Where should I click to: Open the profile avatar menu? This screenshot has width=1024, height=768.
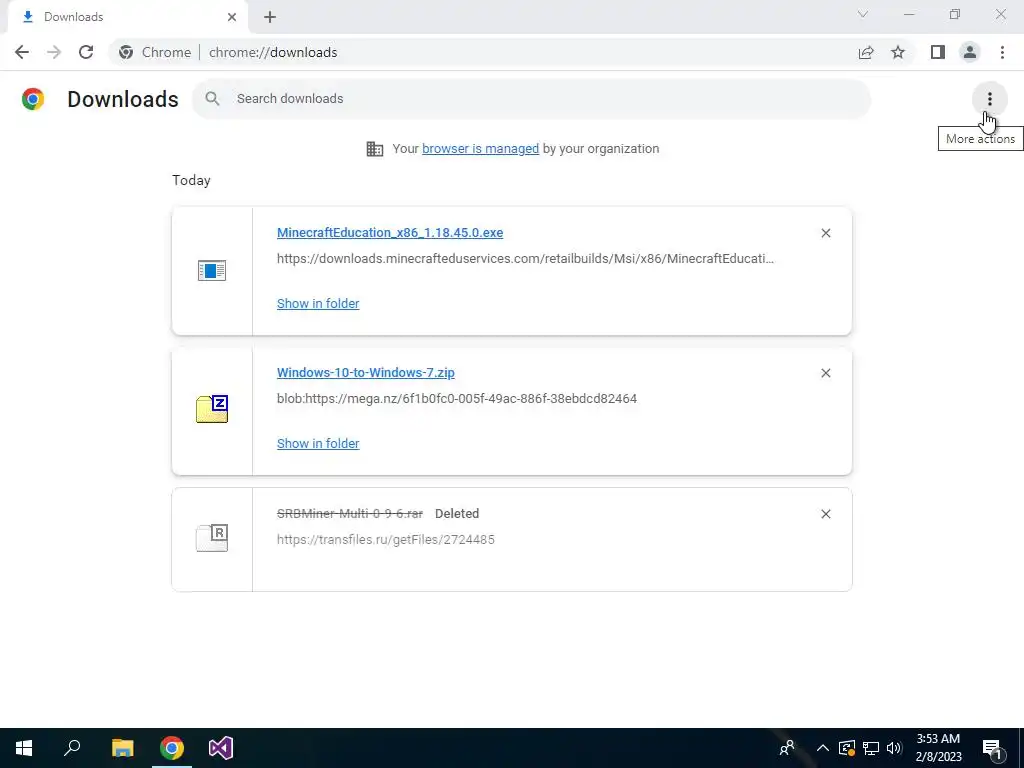point(970,52)
